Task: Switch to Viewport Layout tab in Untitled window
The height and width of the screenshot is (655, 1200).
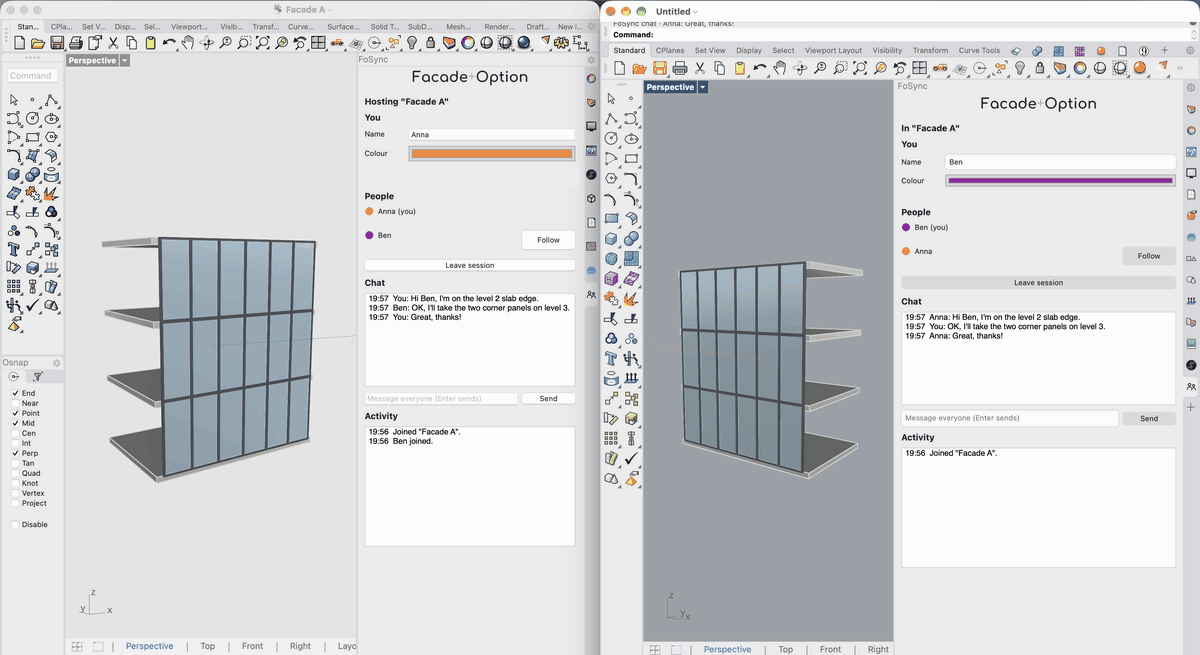Action: (x=833, y=50)
